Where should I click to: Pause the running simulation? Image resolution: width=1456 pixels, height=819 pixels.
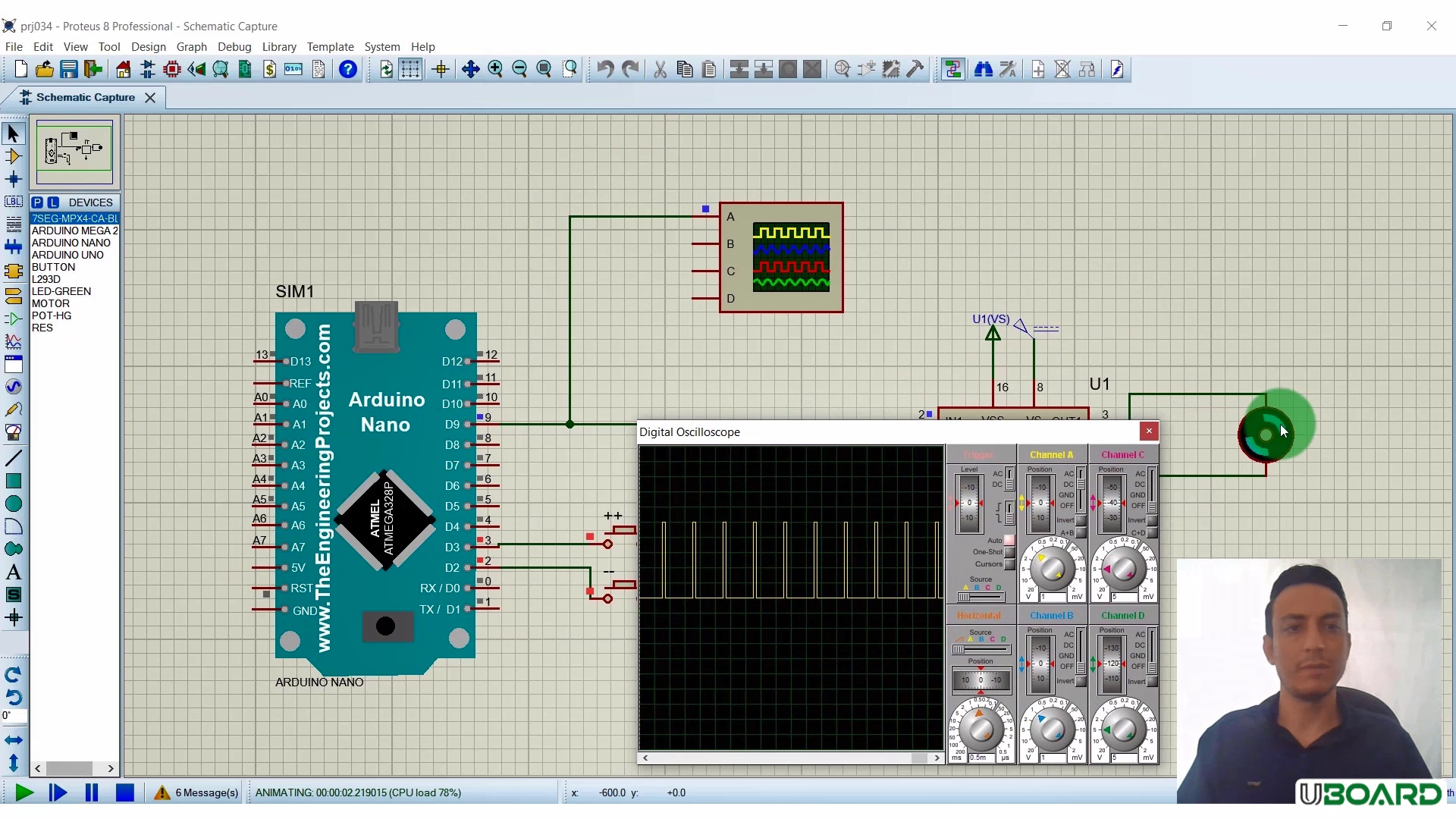tap(92, 793)
